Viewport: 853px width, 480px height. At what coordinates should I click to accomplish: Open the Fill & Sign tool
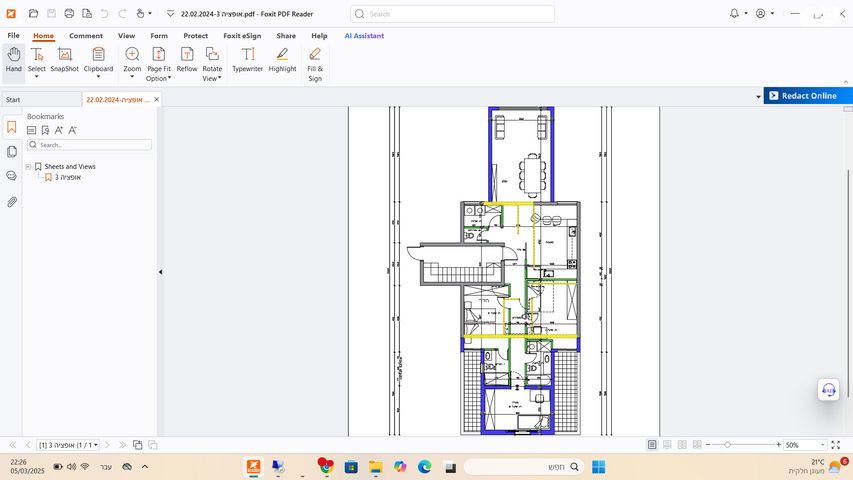[x=315, y=63]
